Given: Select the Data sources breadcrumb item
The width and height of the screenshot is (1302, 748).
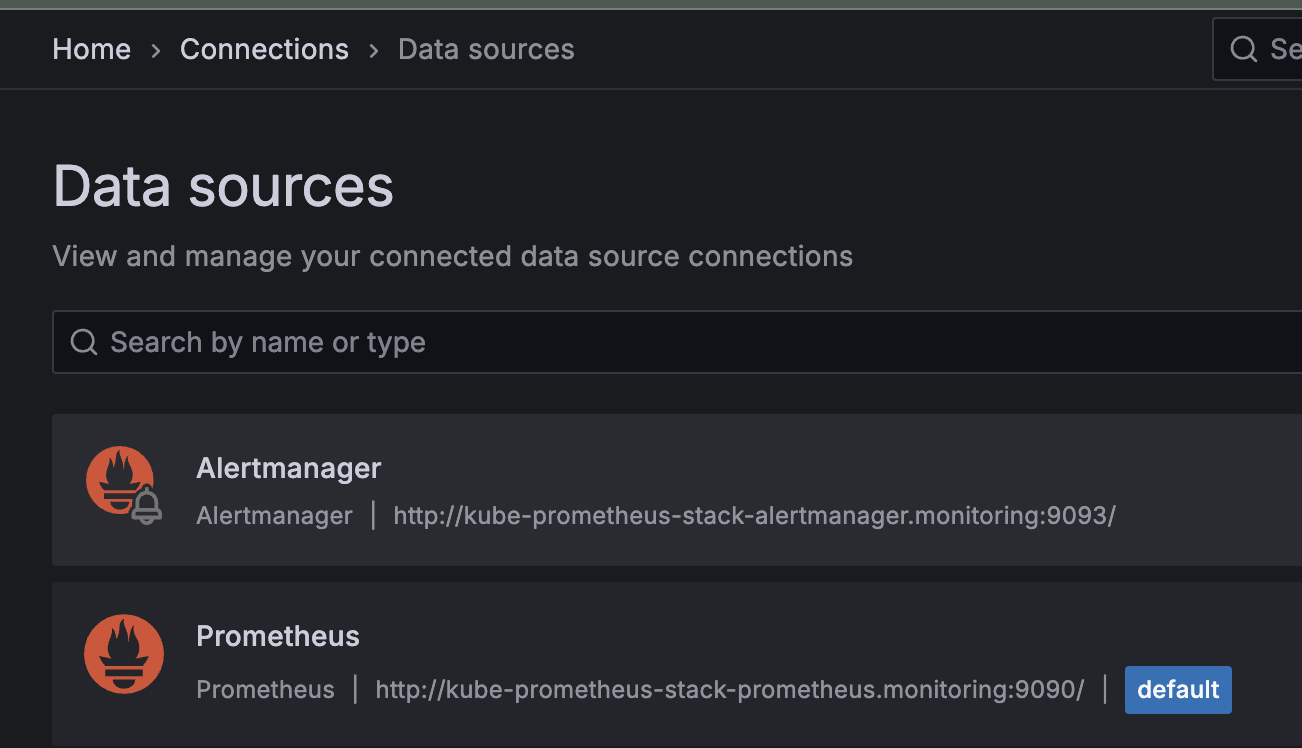Looking at the screenshot, I should point(486,49).
